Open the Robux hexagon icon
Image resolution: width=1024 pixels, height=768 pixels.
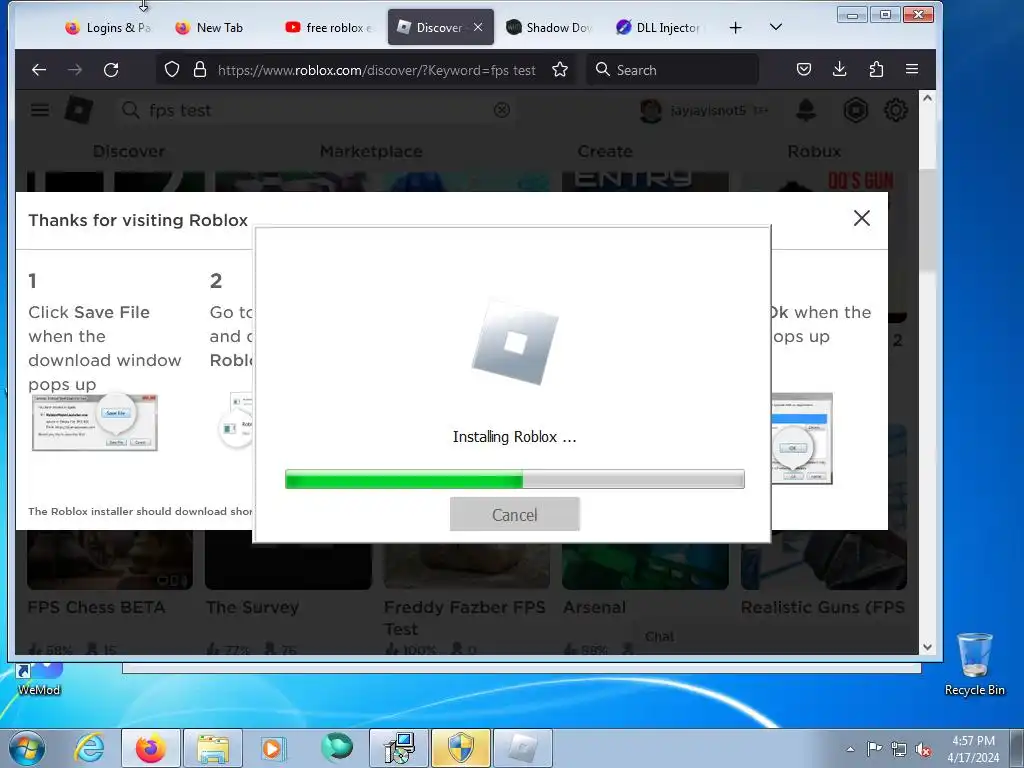pyautogui.click(x=856, y=110)
